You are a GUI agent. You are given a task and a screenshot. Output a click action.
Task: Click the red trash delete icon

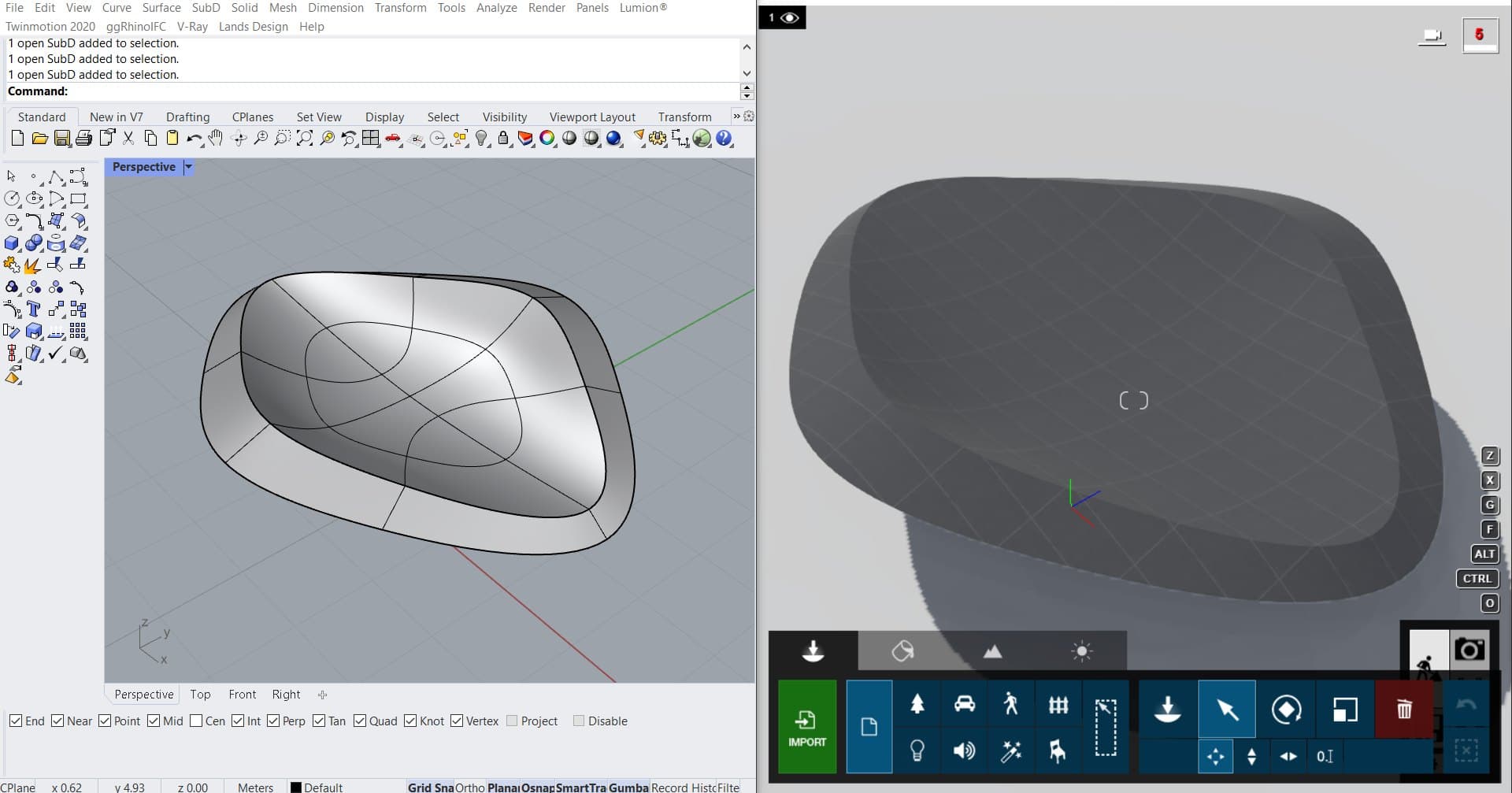coord(1403,710)
